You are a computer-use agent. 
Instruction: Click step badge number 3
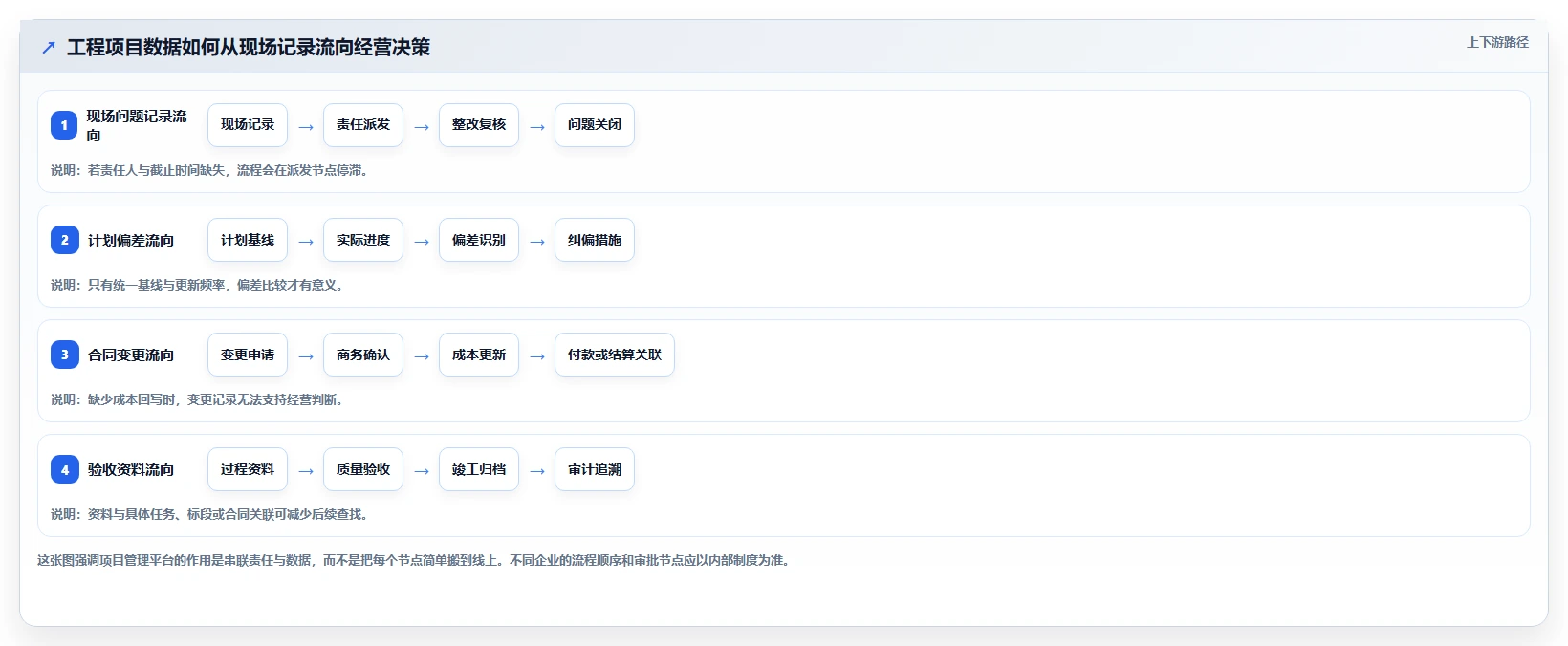64,355
